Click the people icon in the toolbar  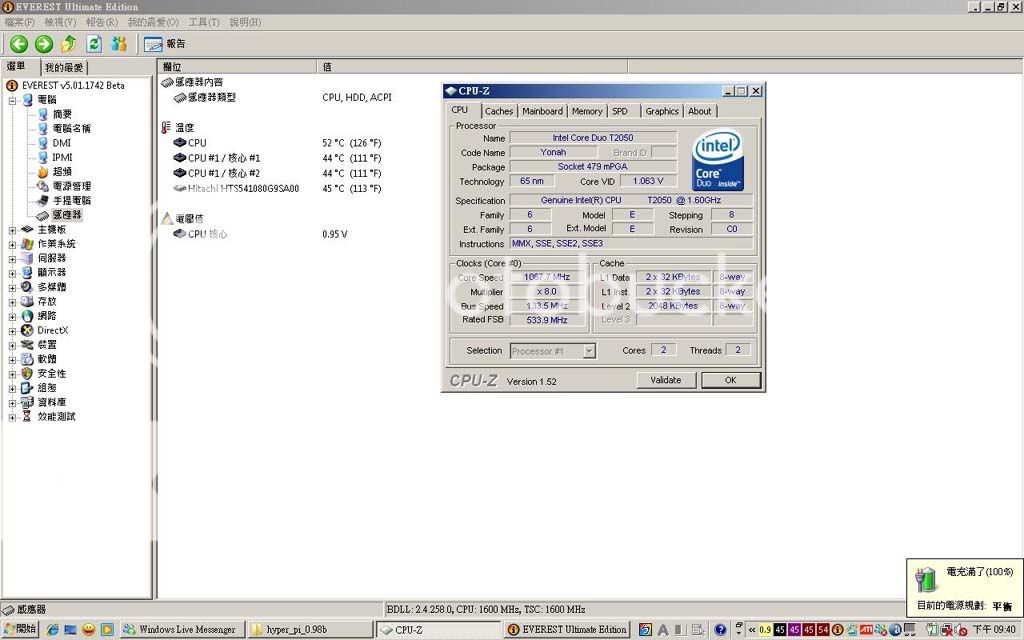click(119, 44)
